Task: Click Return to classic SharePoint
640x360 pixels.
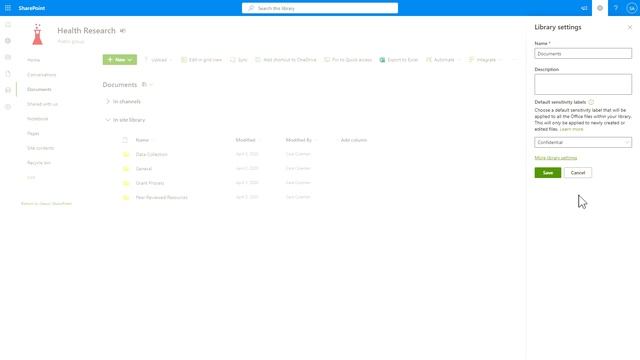Action: pos(47,204)
